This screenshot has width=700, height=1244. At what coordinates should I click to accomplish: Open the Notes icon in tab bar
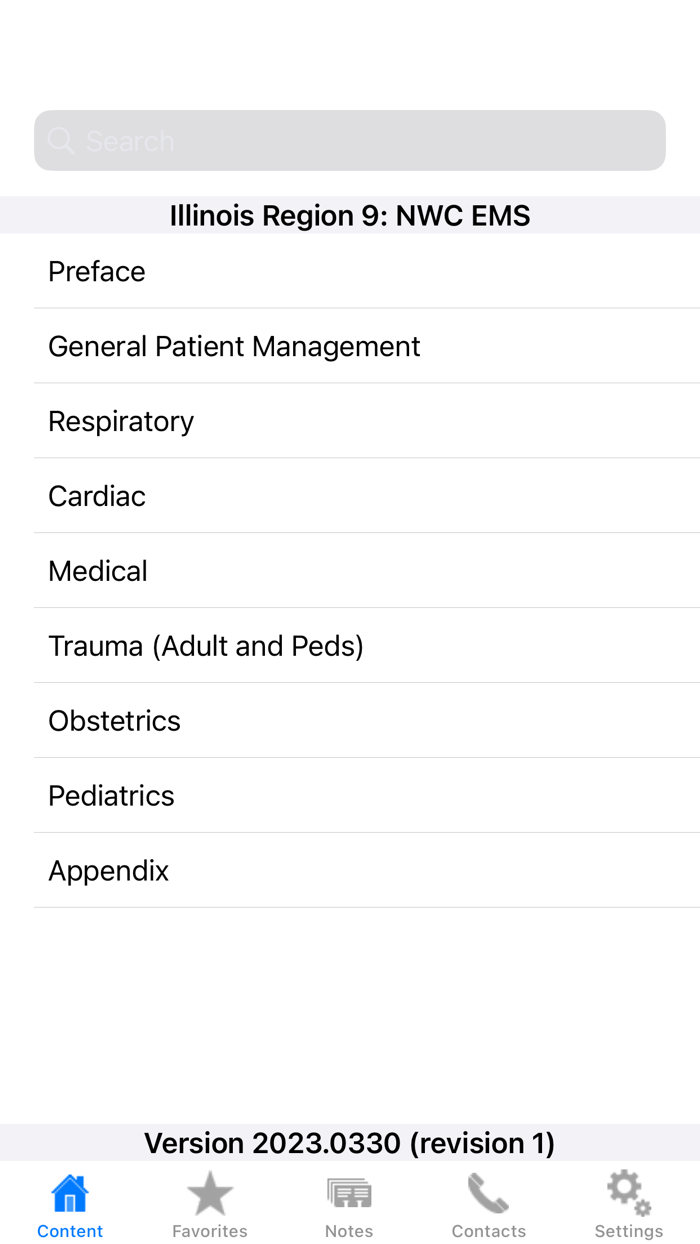click(x=349, y=1193)
